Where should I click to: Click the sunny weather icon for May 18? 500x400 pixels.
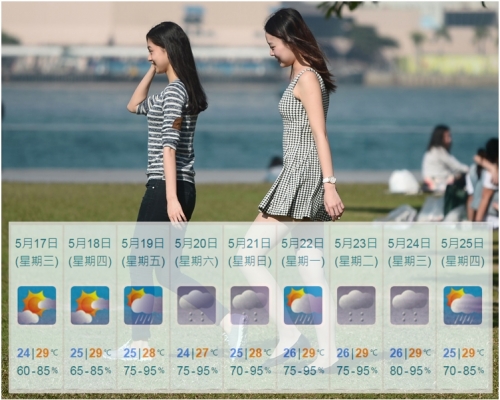point(90,305)
